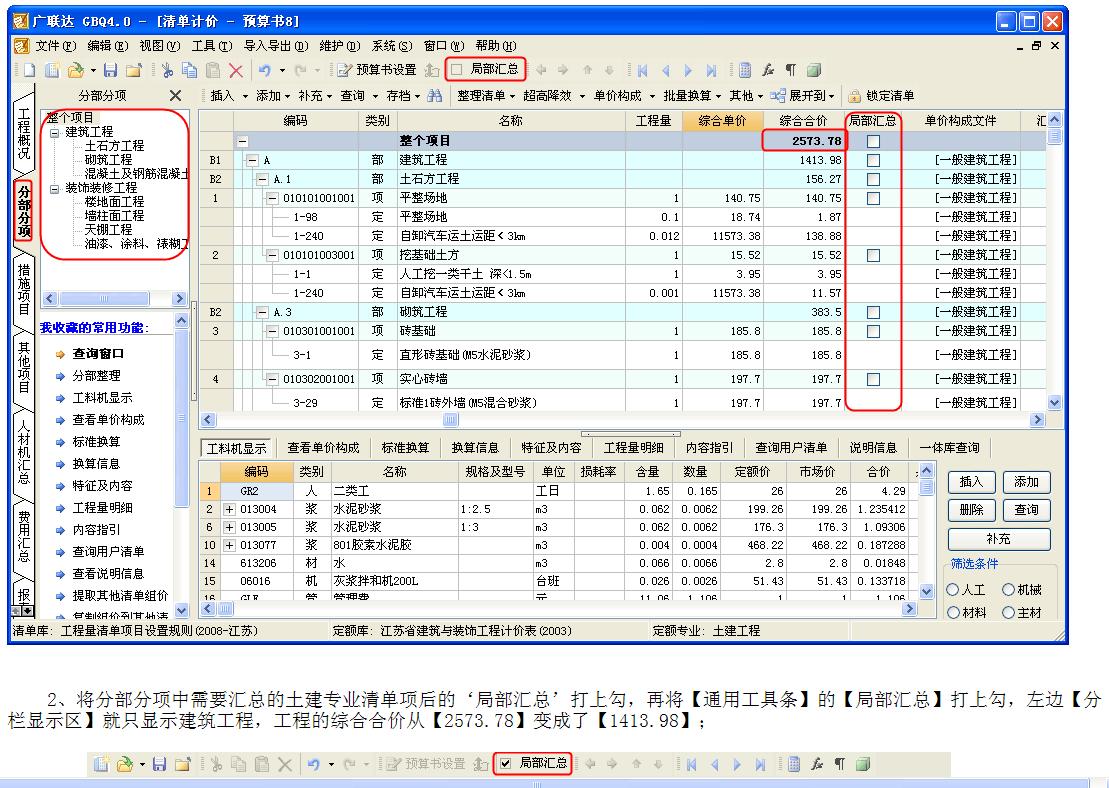The image size is (1109, 788).
Task: Collapse item 010101001001 row expander
Action: point(272,198)
